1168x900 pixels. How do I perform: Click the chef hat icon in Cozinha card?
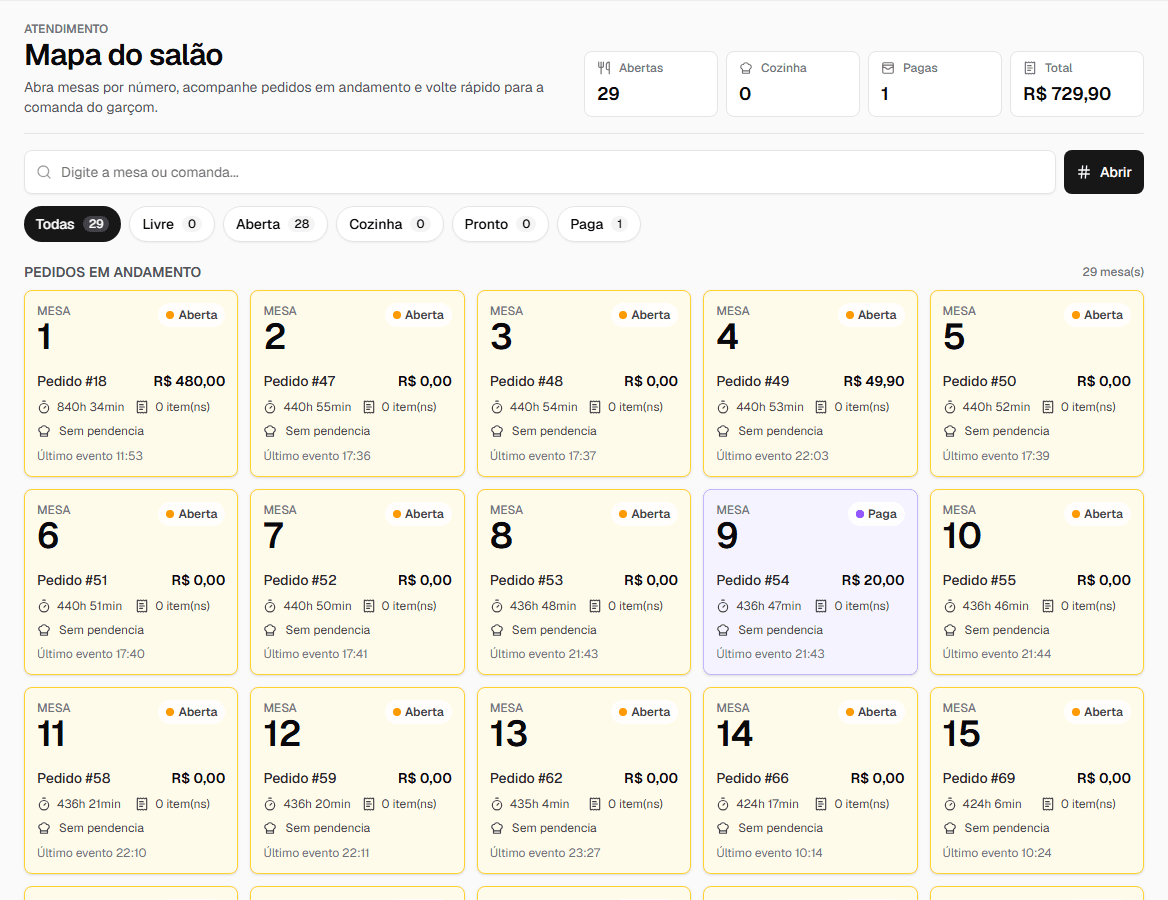[746, 68]
